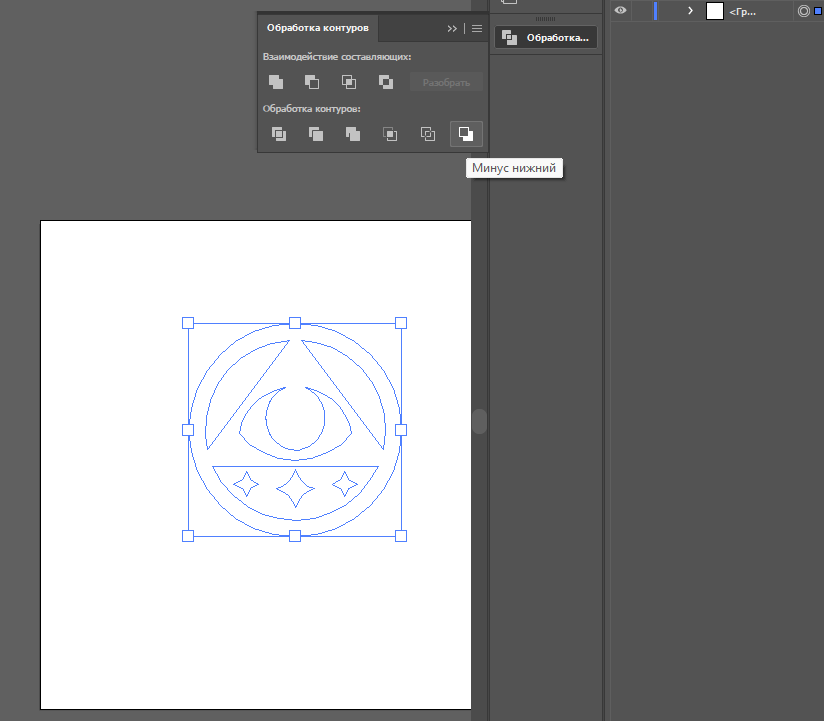The width and height of the screenshot is (824, 721).
Task: Click the layer target circle icon
Action: [x=804, y=11]
